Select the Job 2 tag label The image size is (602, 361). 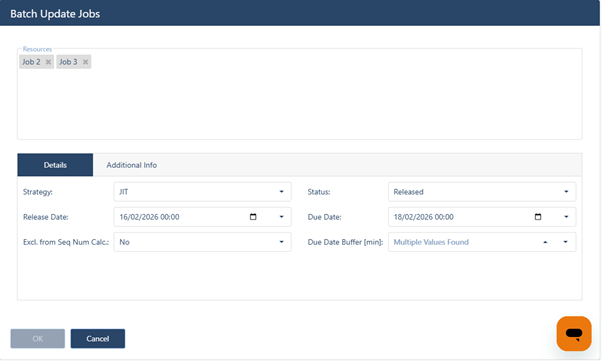point(31,62)
